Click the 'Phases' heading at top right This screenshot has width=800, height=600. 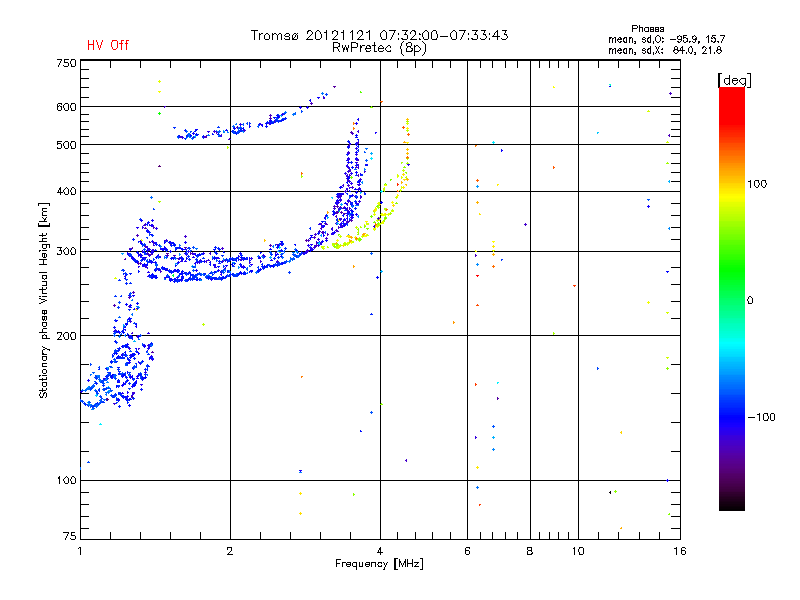coord(647,29)
